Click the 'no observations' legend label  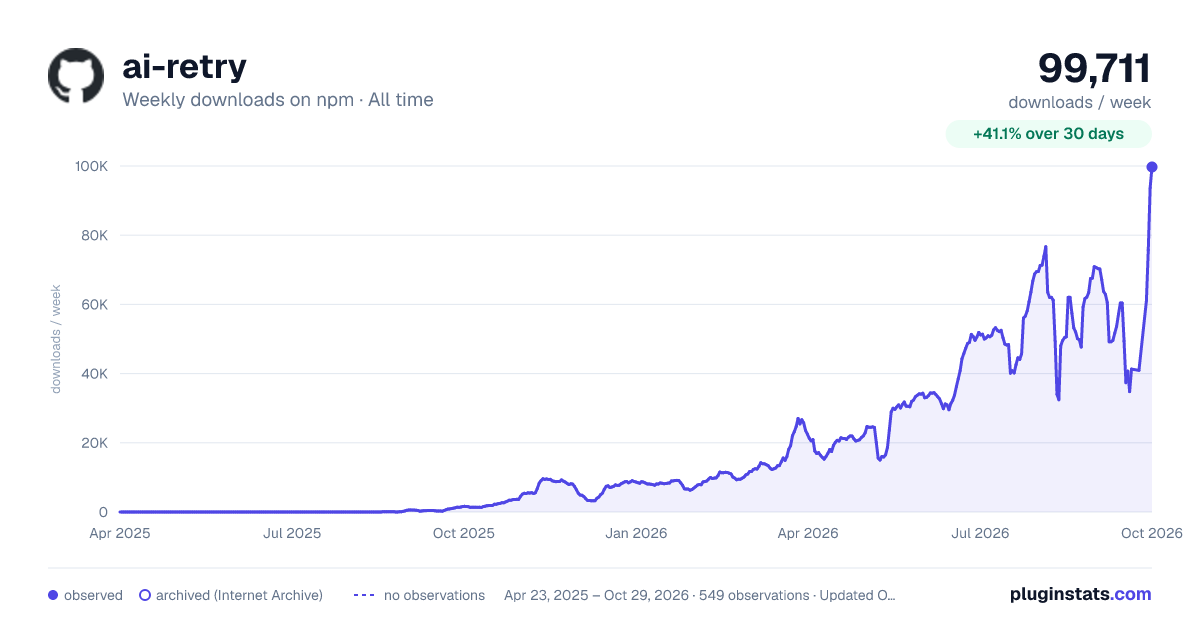pyautogui.click(x=434, y=595)
